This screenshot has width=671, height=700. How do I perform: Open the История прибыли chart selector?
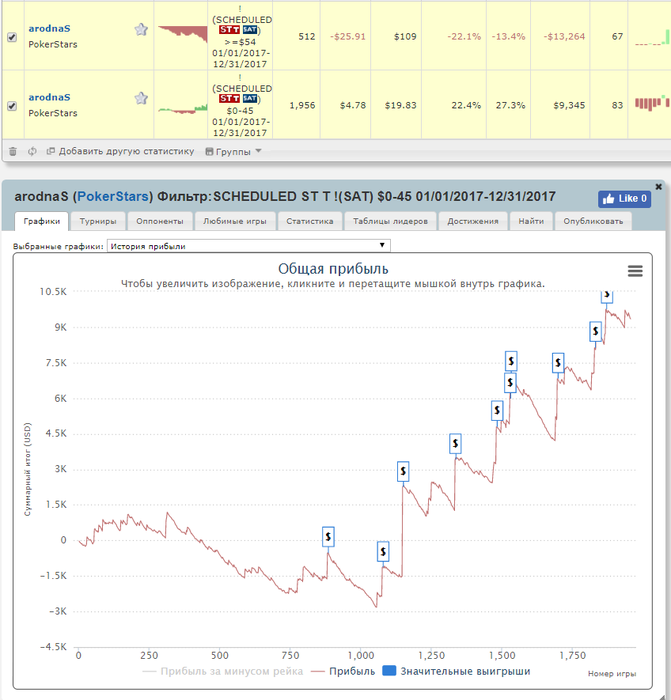[x=249, y=246]
